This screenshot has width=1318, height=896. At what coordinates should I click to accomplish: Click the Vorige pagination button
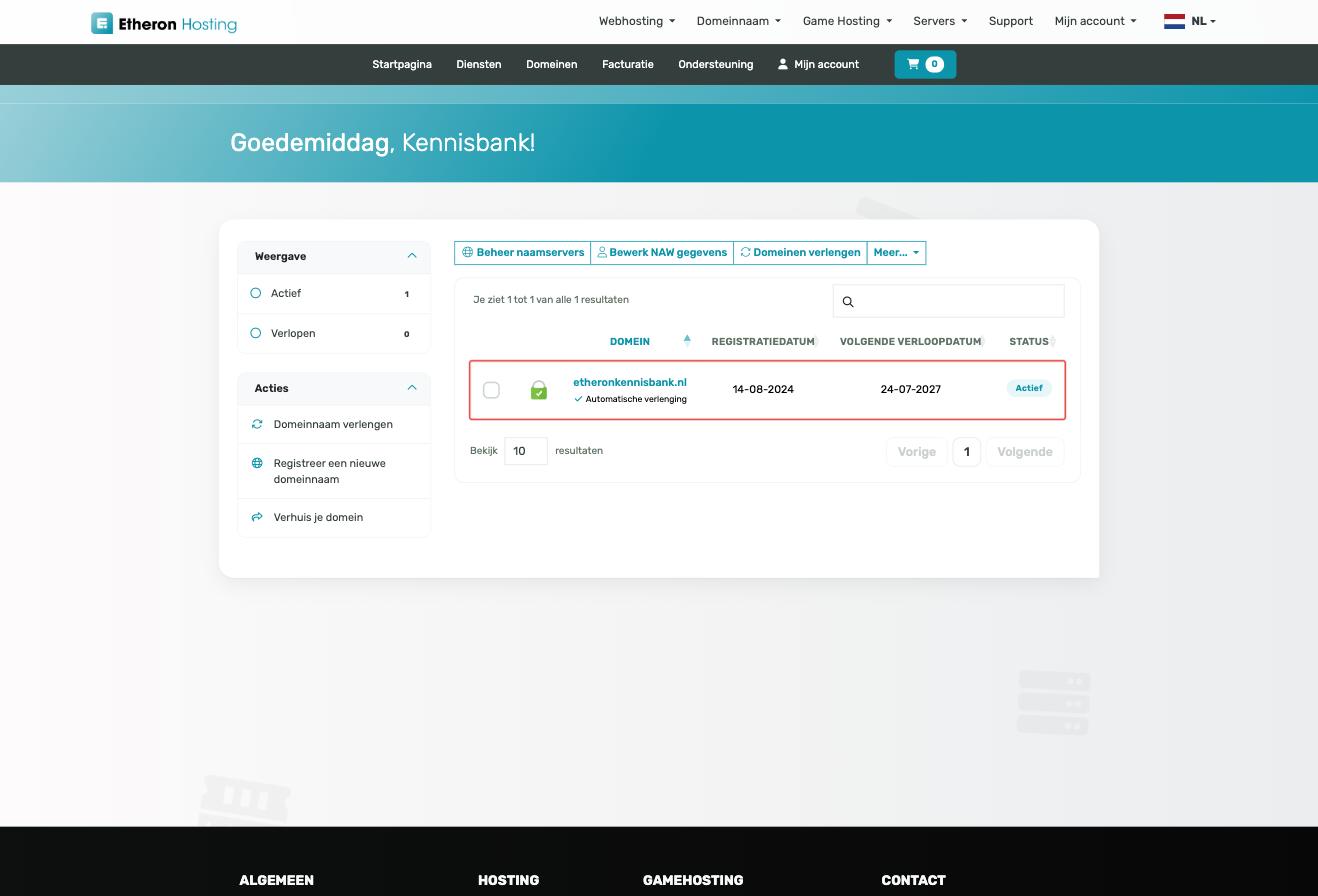coord(917,452)
